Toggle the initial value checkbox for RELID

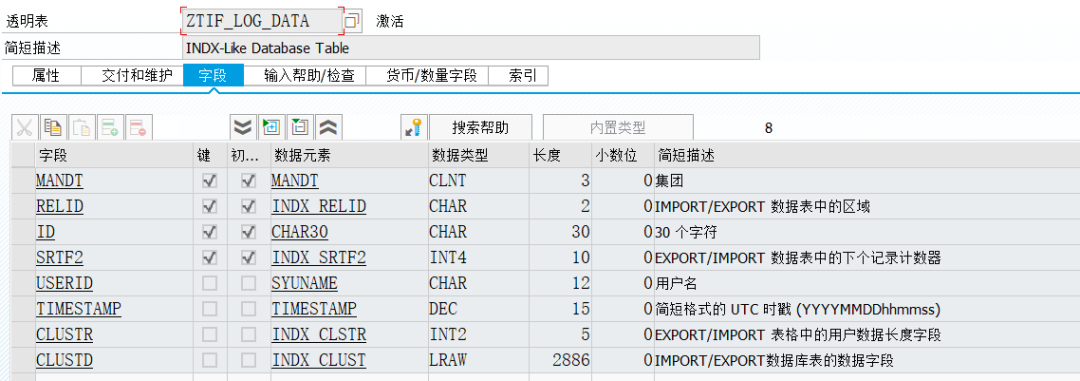(249, 207)
